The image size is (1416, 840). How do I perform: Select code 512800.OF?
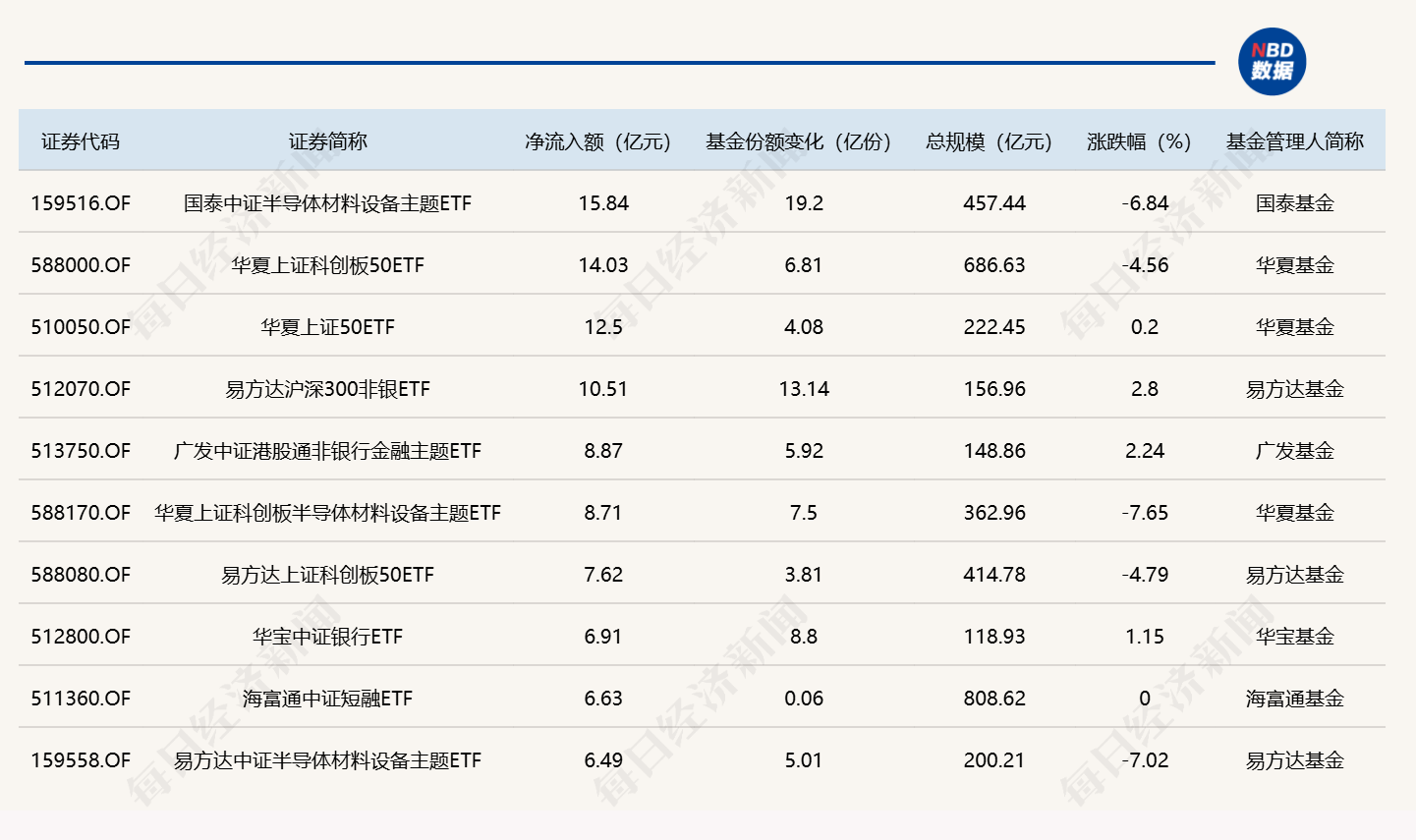click(81, 637)
